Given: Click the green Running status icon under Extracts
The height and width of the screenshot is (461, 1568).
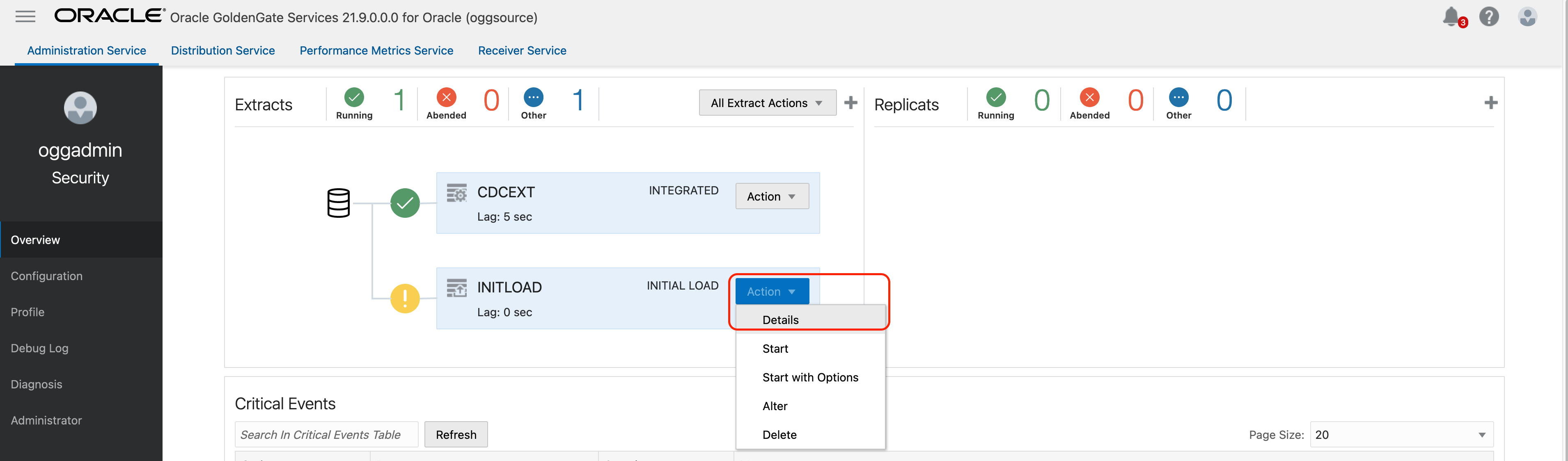Looking at the screenshot, I should coord(354,97).
